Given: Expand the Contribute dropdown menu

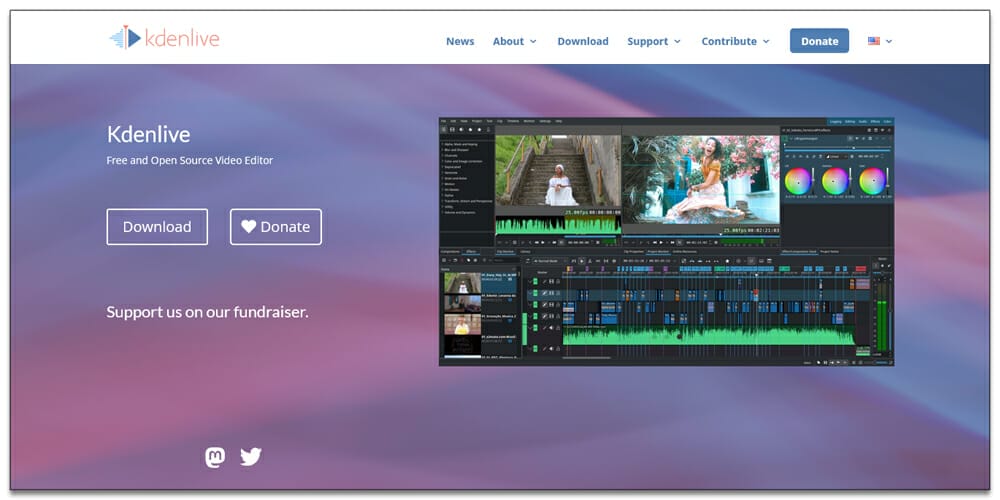Looking at the screenshot, I should pyautogui.click(x=735, y=41).
